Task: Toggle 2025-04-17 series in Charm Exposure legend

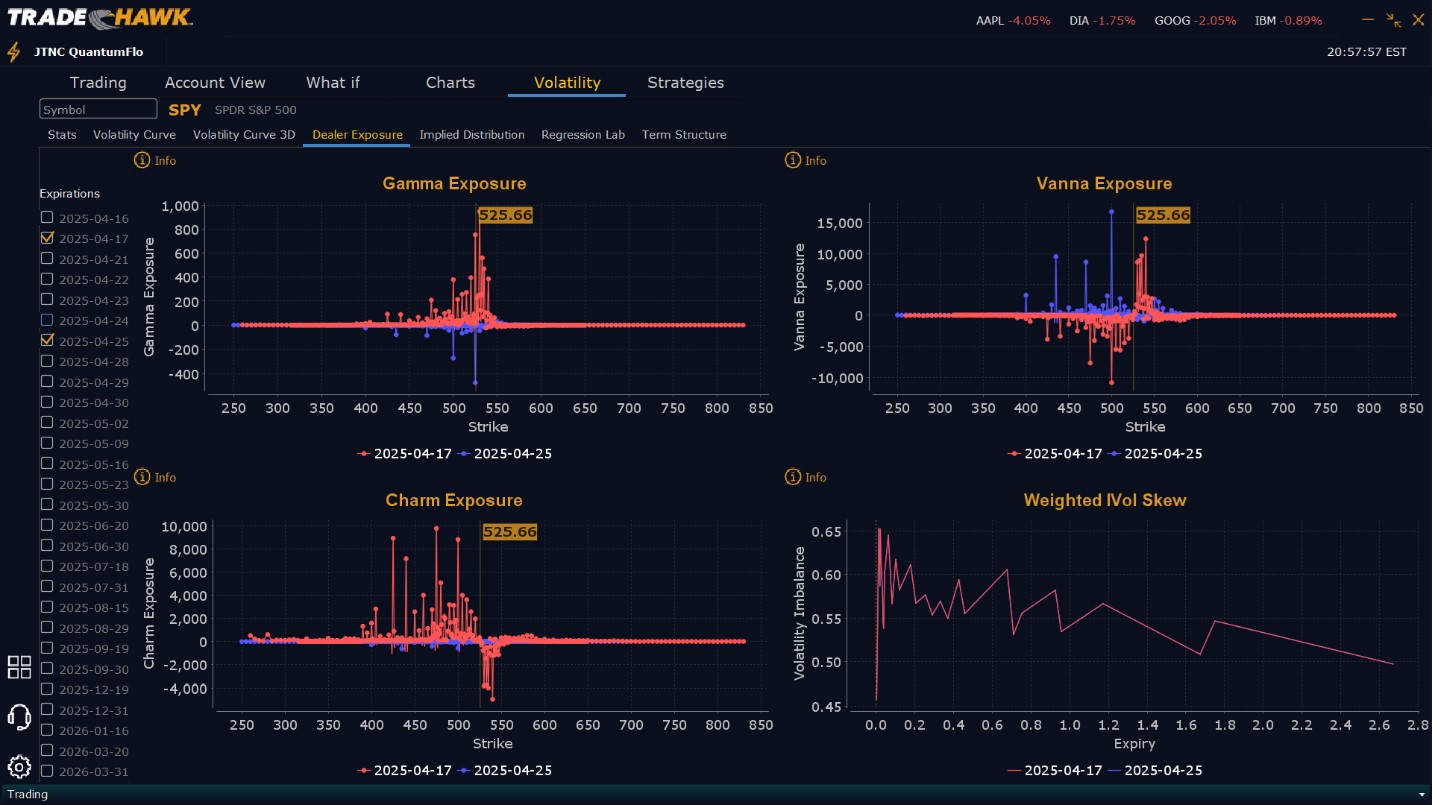Action: click(x=404, y=770)
